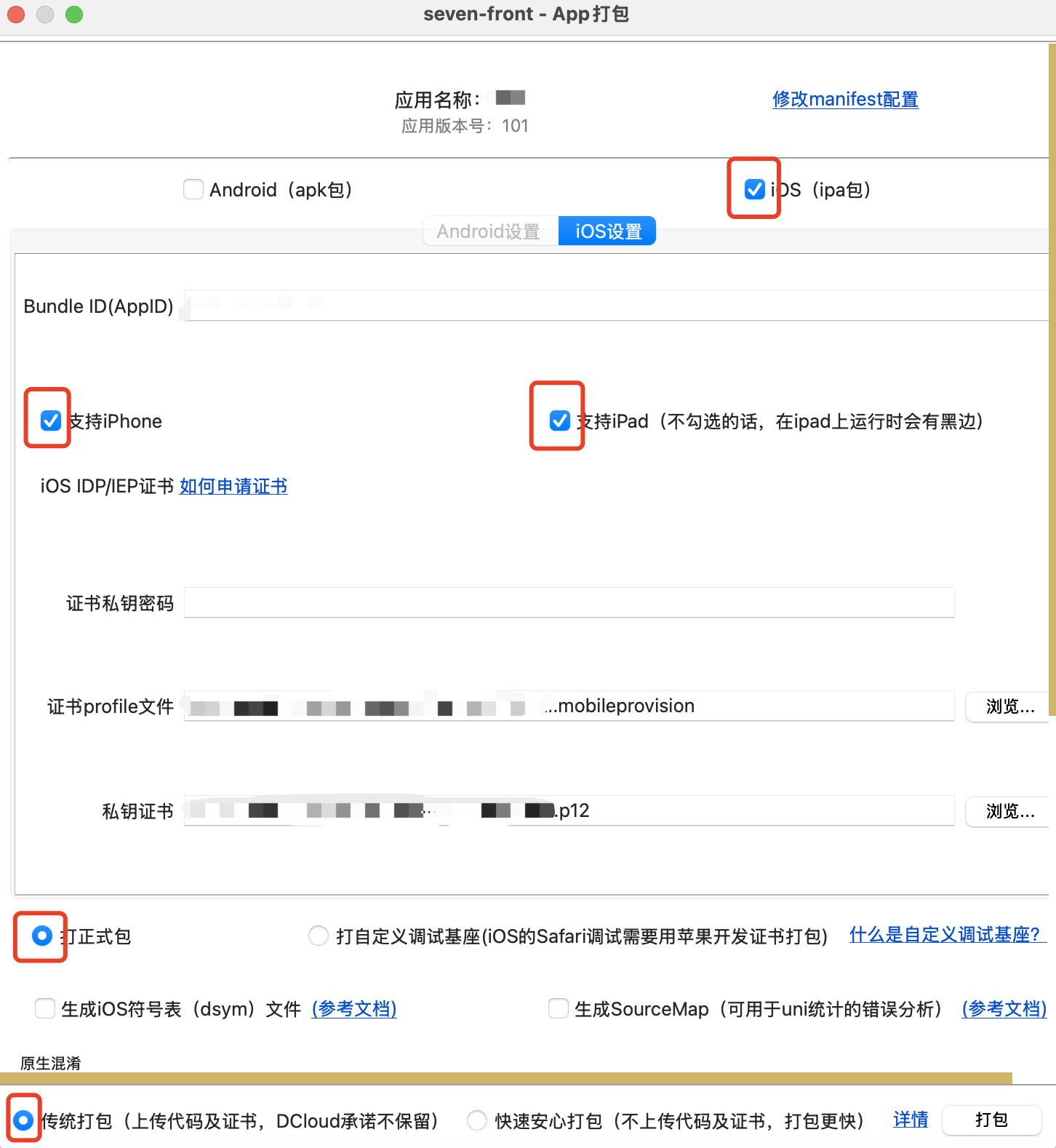The image size is (1056, 1148).
Task: Select the iOS设置 tab
Action: click(x=608, y=231)
